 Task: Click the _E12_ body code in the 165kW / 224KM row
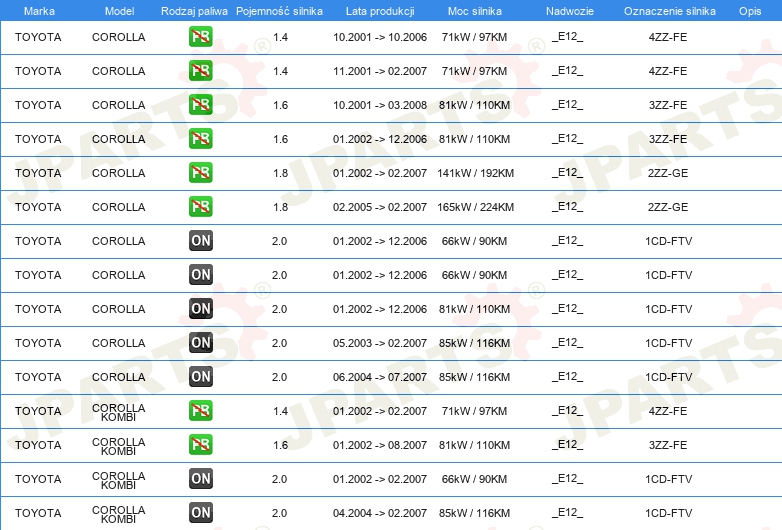[568, 206]
